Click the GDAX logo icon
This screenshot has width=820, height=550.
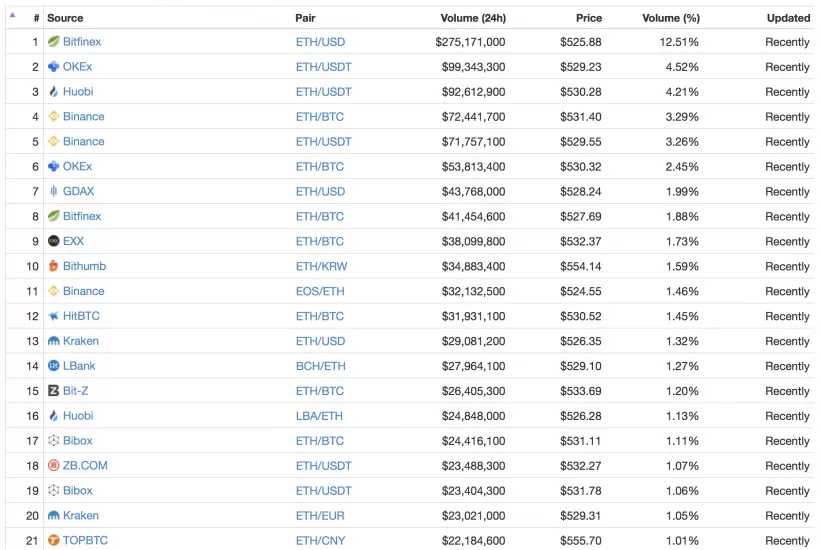pos(54,191)
